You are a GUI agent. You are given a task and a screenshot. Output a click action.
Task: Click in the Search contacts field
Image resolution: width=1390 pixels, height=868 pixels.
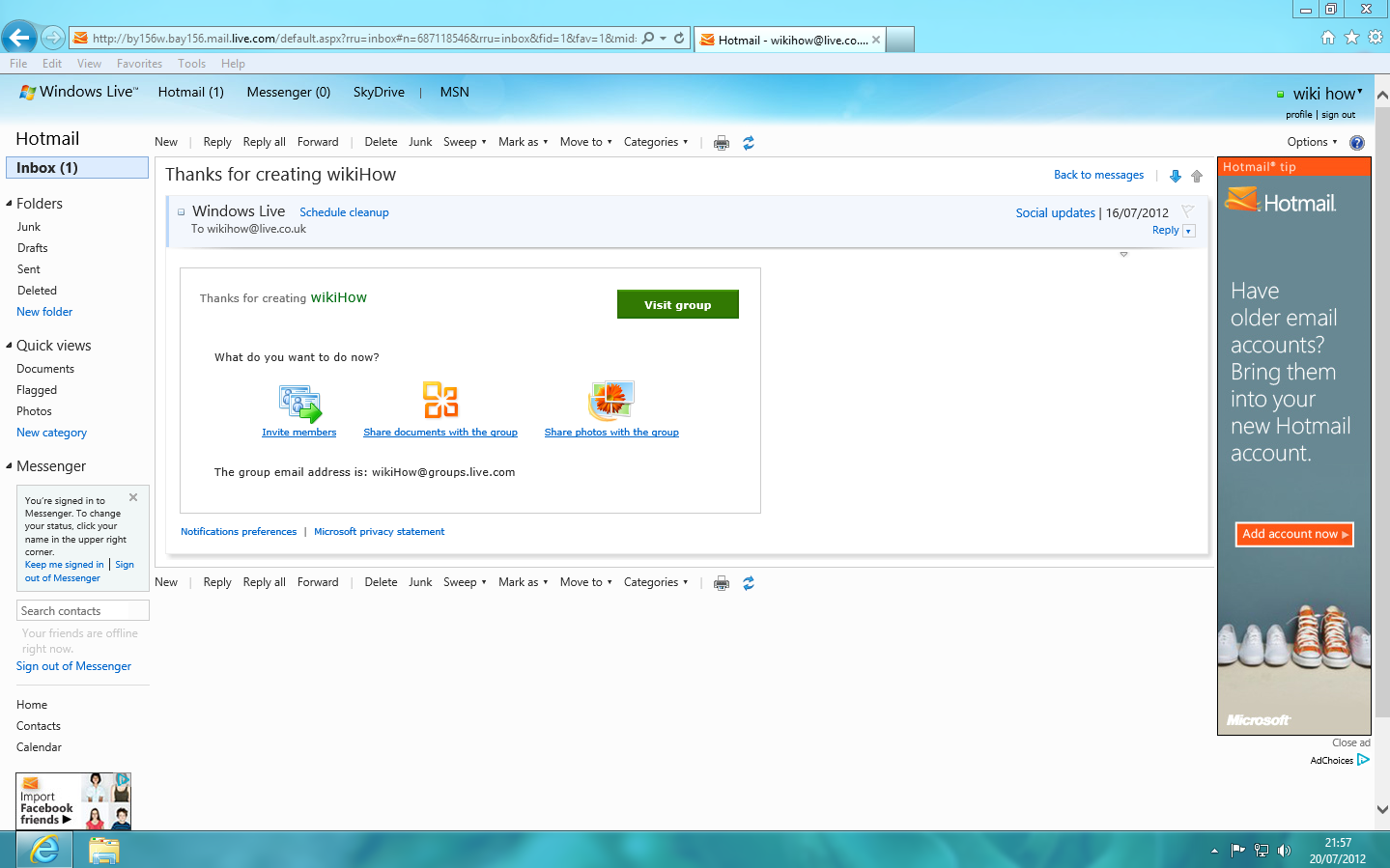[x=83, y=610]
